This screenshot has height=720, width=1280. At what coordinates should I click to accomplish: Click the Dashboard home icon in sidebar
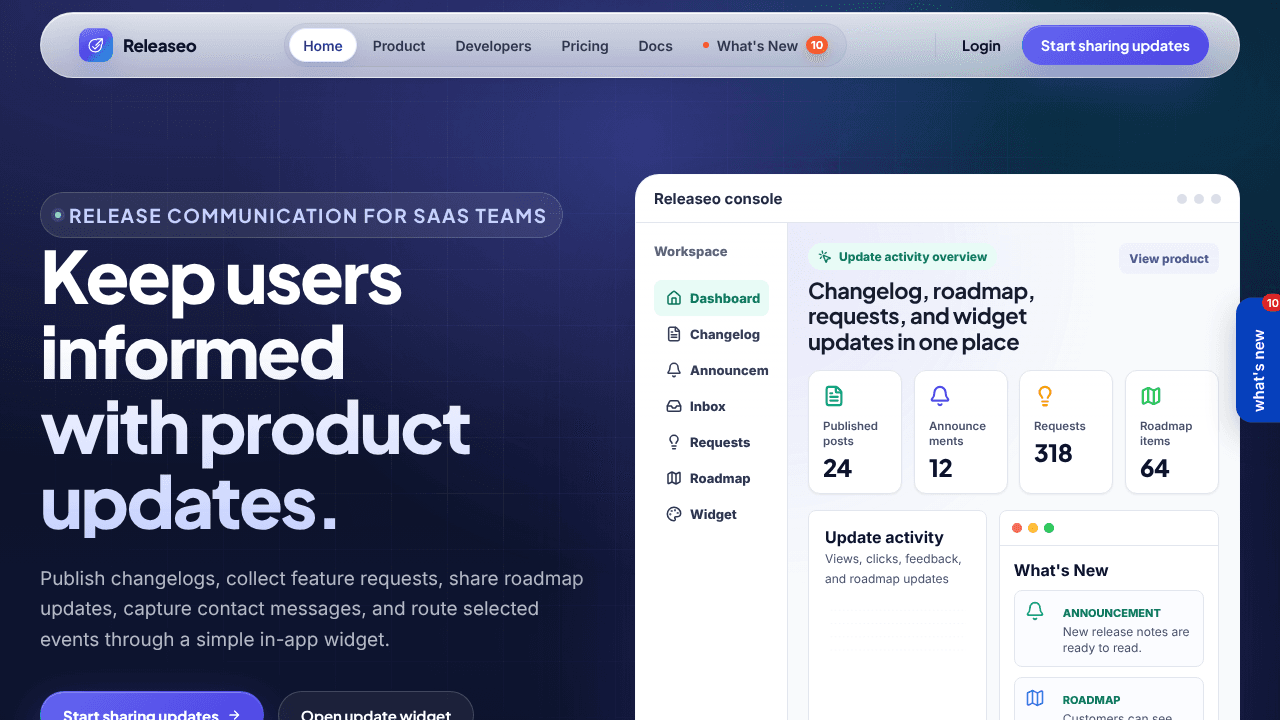click(x=674, y=298)
